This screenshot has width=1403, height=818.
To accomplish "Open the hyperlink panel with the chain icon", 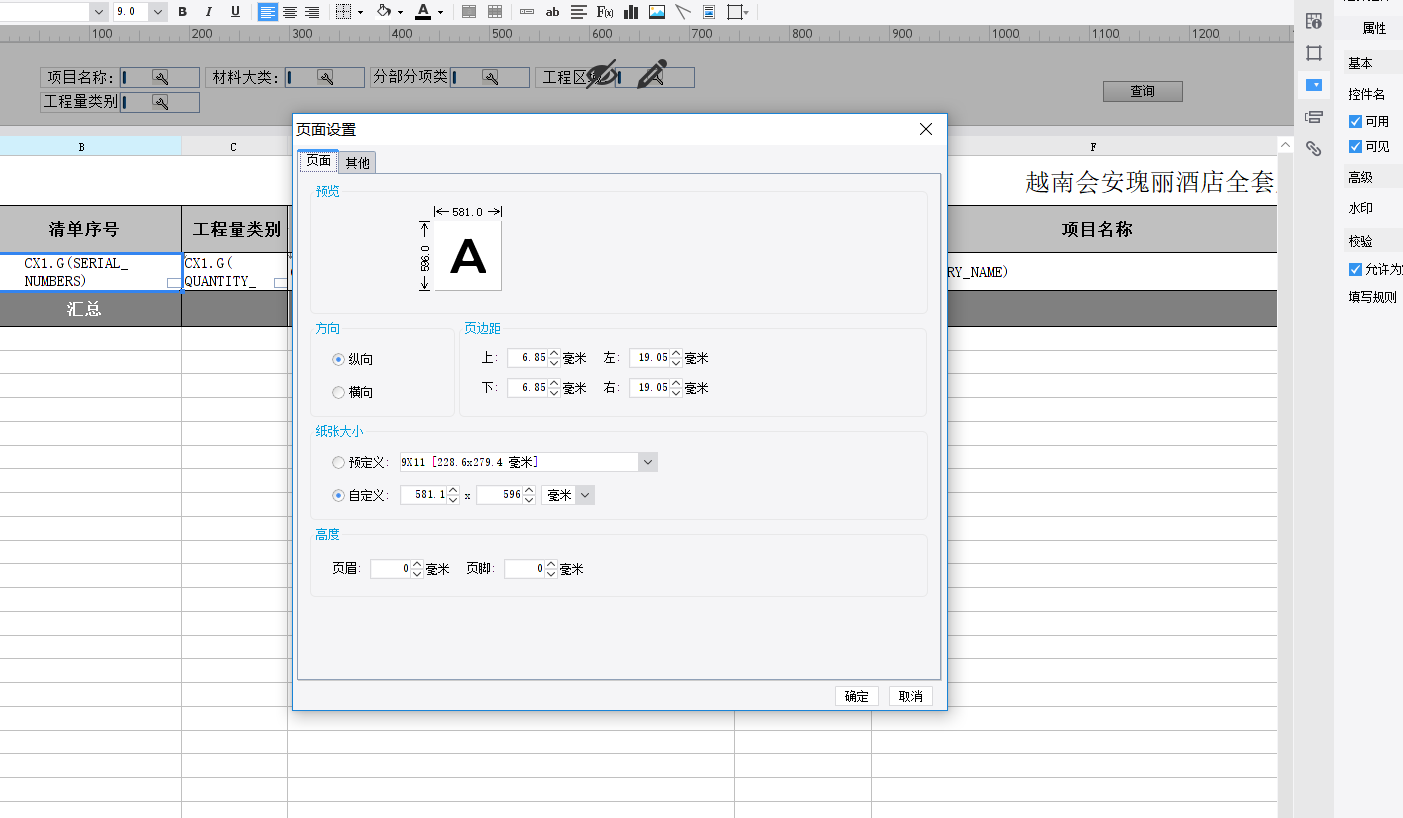I will point(1314,149).
